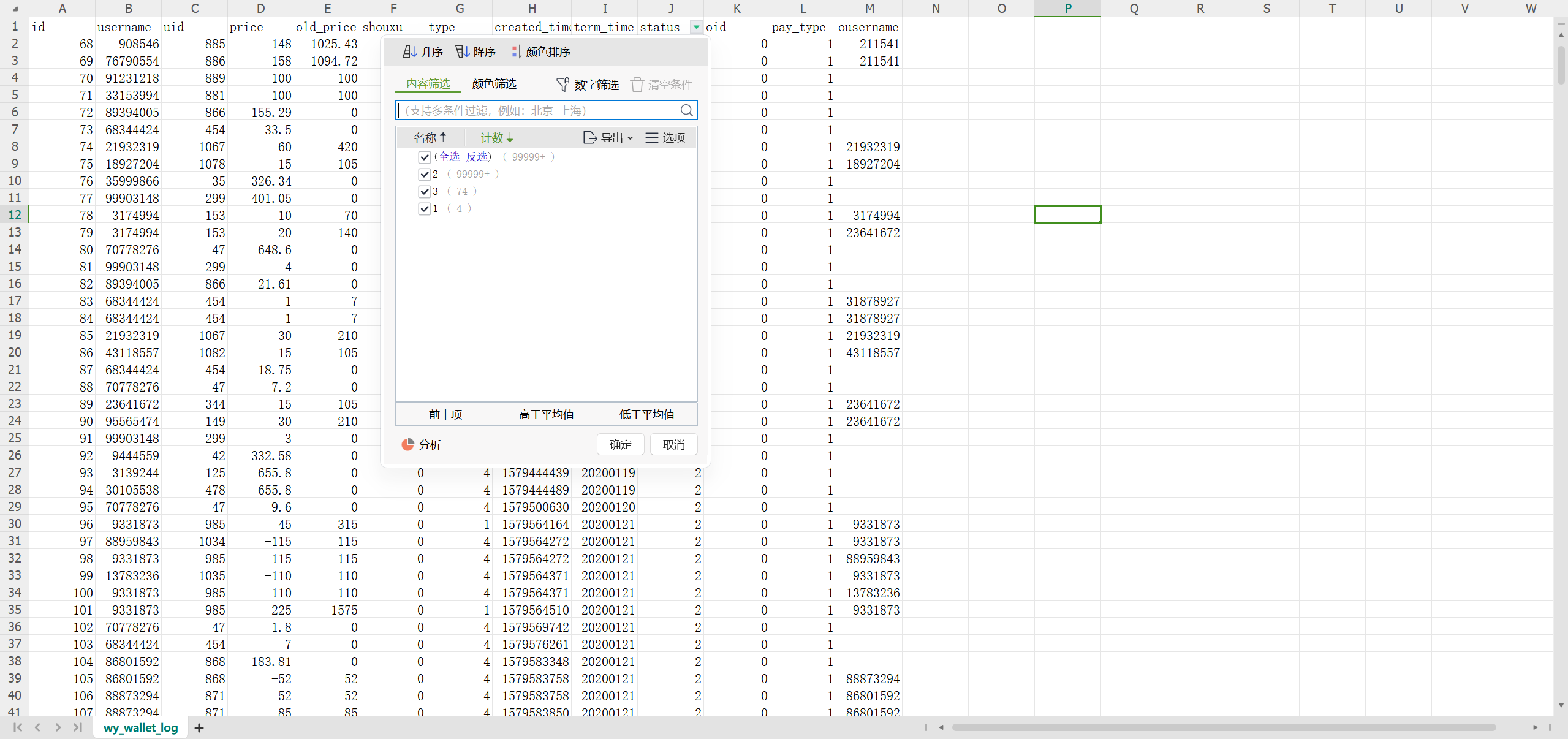Add new sheet with plus icon

point(199,728)
